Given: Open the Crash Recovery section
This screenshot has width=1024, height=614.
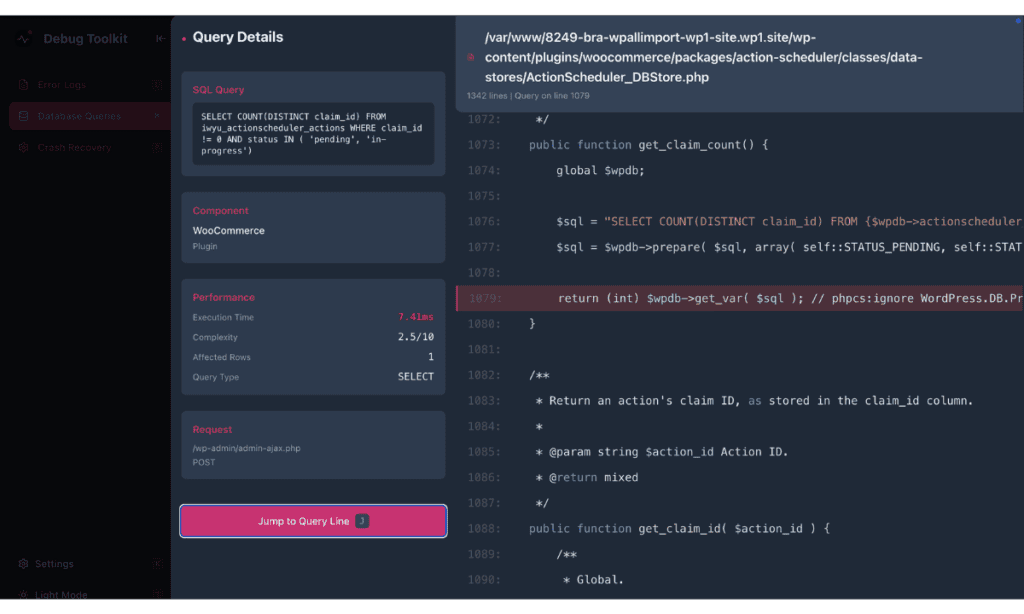Looking at the screenshot, I should pyautogui.click(x=89, y=148).
